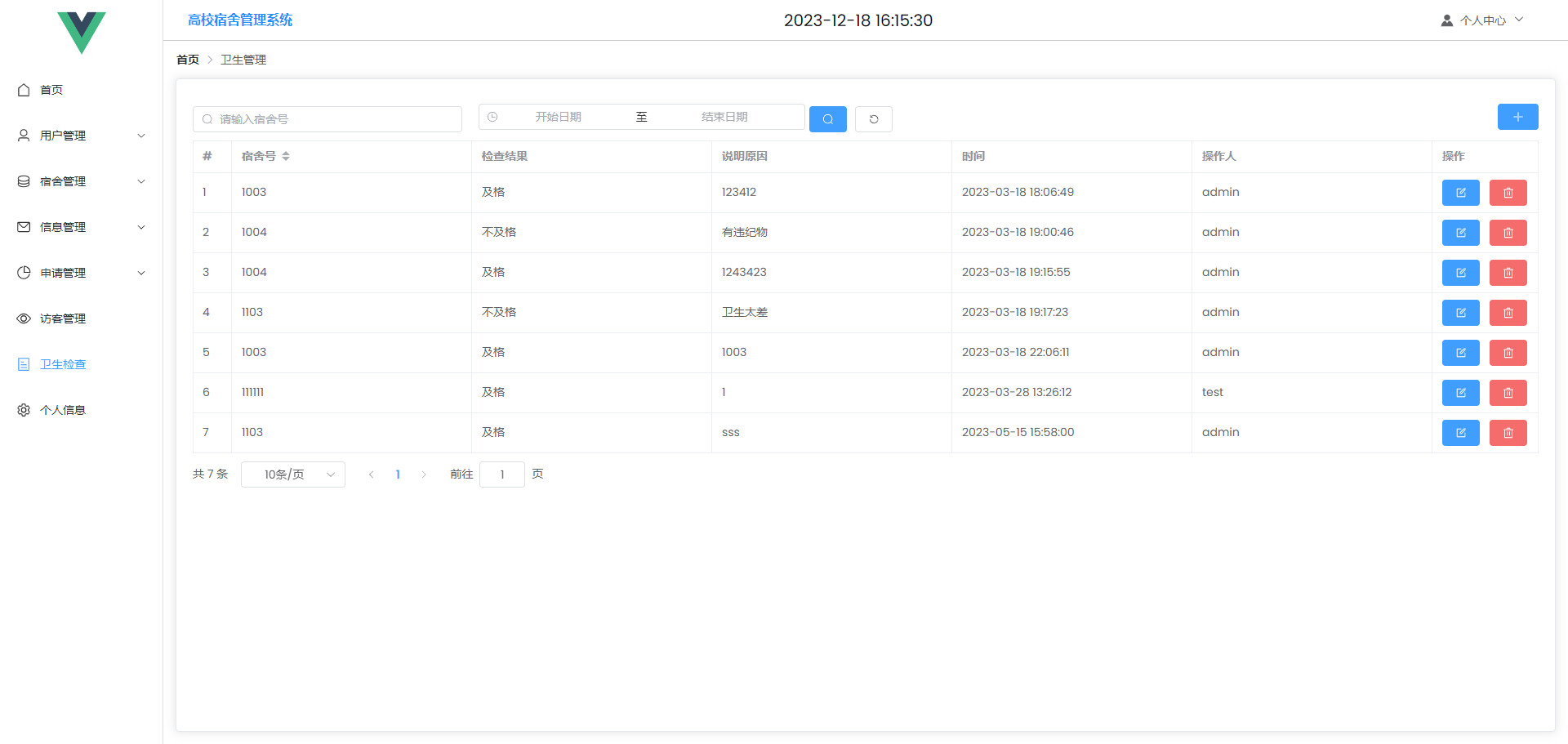This screenshot has height=744, width=1568.
Task: Click the 开始日期 date picker field
Action: point(559,117)
